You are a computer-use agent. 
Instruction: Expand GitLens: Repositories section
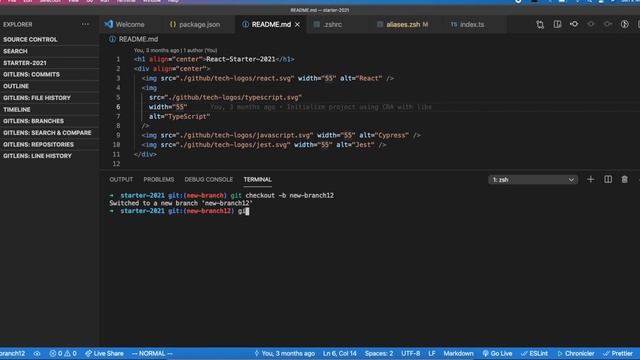(x=49, y=144)
